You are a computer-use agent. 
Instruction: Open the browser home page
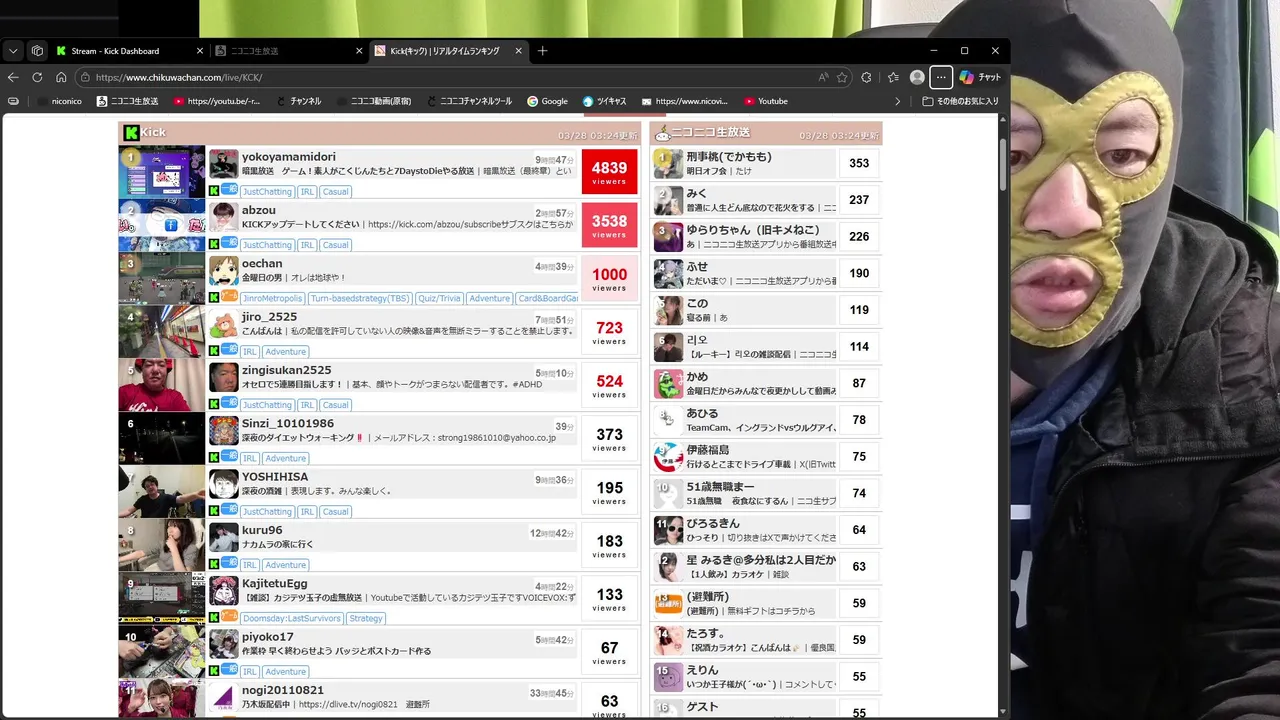point(61,77)
